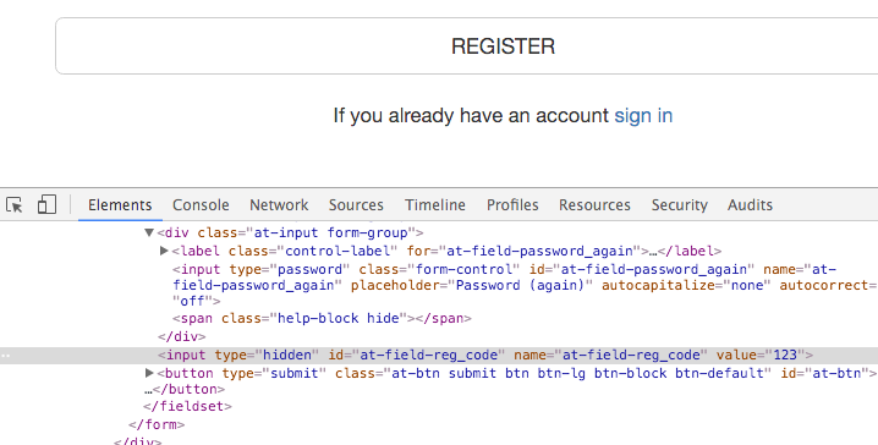Screen dimensions: 878x445
Task: Expand the control-label label node
Action: pyautogui.click(x=165, y=251)
